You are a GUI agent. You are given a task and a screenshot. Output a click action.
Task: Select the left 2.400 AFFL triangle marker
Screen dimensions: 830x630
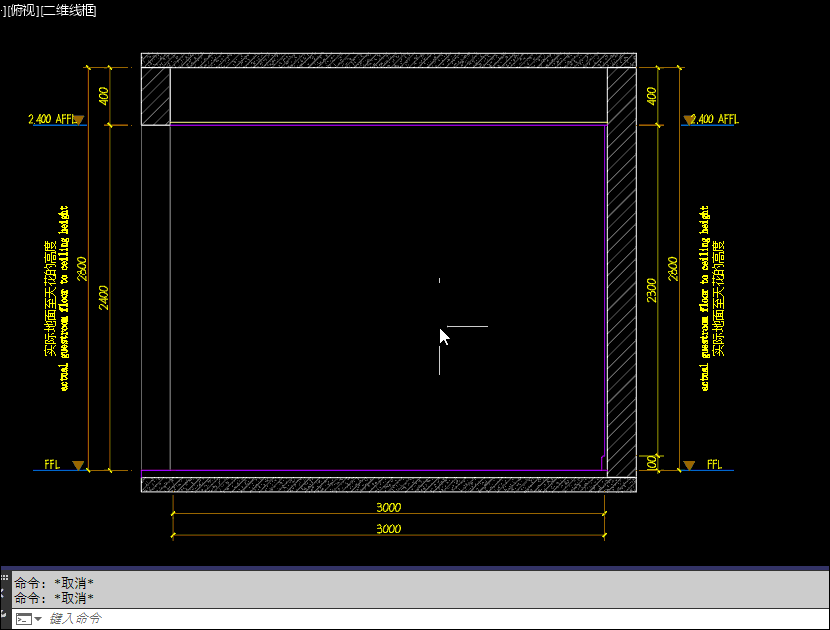coord(80,120)
